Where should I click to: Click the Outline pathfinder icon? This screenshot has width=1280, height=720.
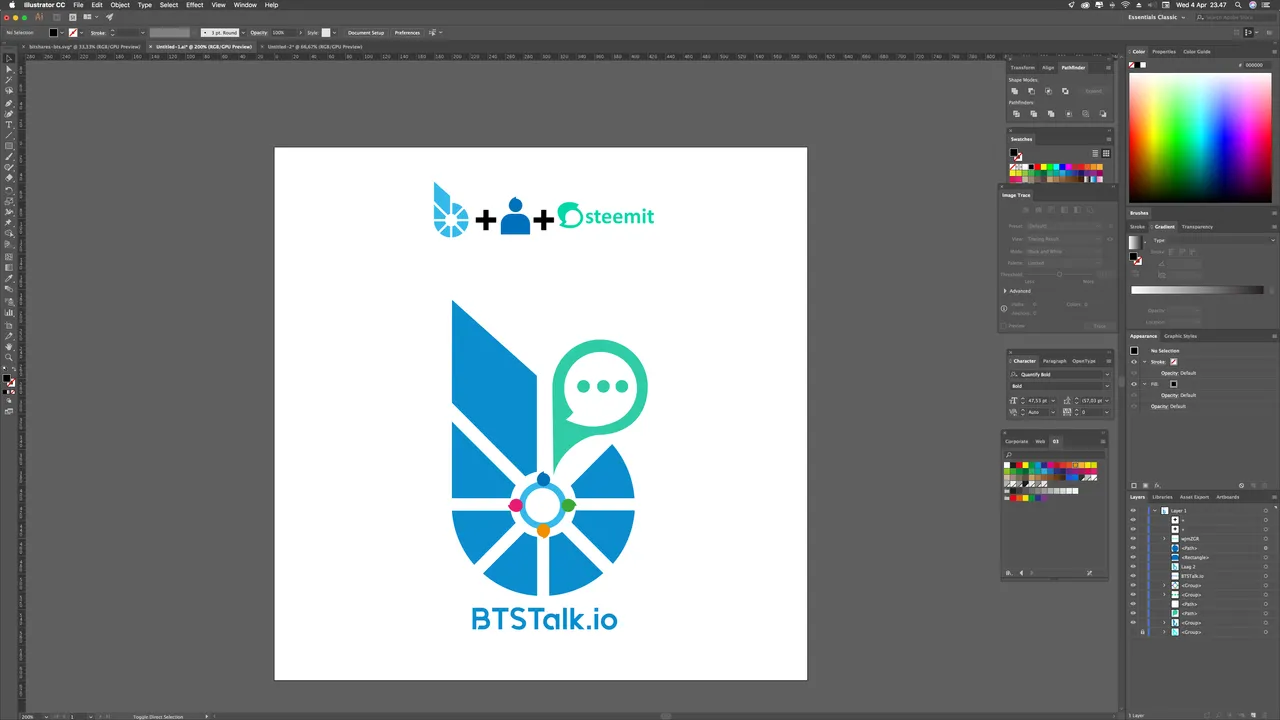click(1085, 114)
